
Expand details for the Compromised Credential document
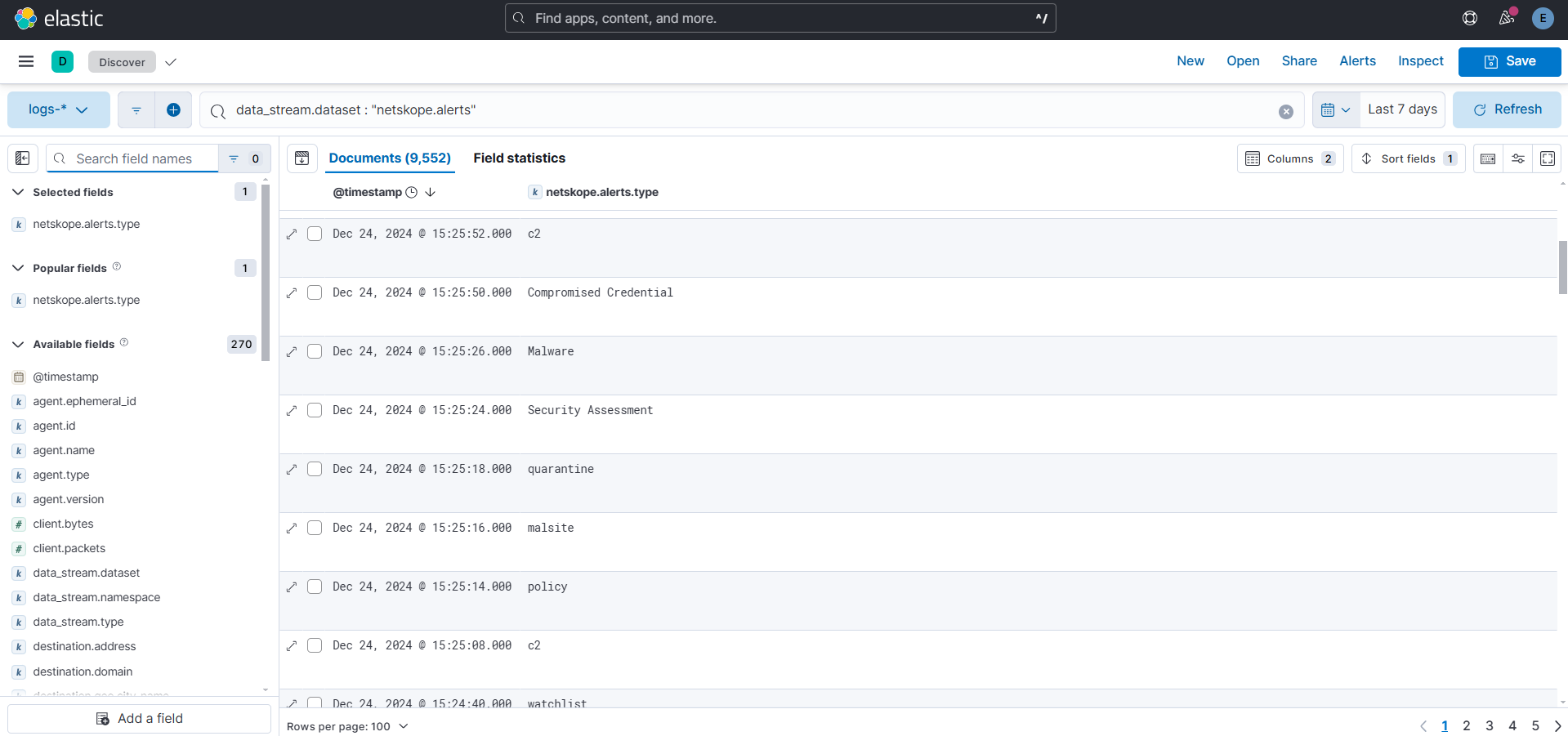pos(292,293)
